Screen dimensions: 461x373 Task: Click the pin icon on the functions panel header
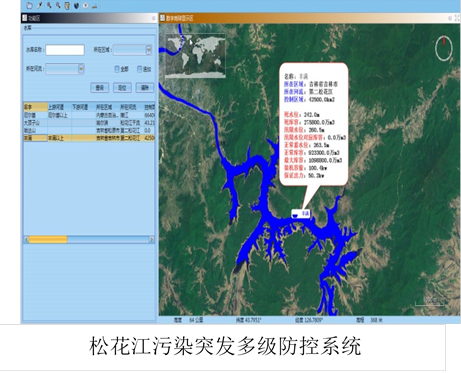[153, 18]
